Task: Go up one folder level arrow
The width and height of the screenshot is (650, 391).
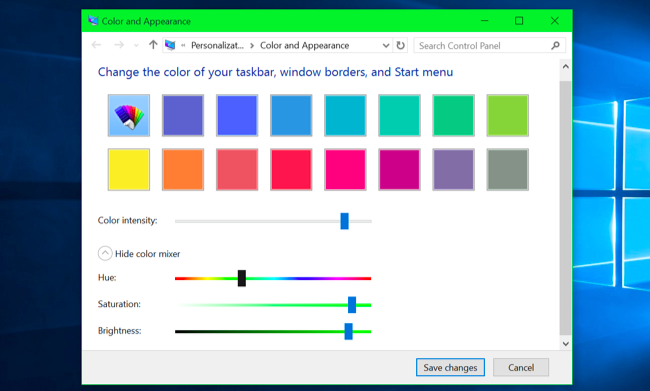Action: (153, 45)
